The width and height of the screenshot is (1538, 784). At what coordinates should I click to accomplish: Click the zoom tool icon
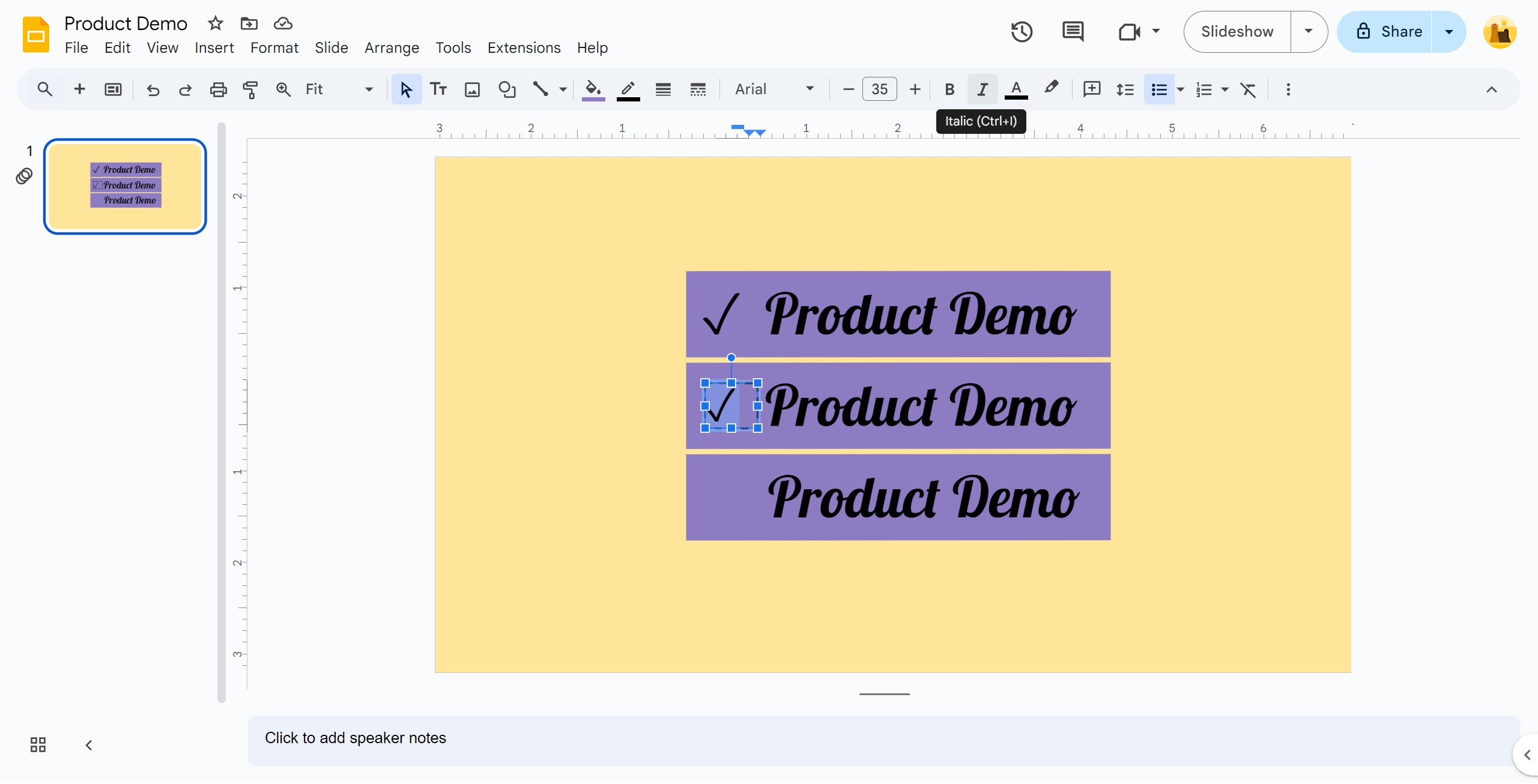[x=283, y=89]
